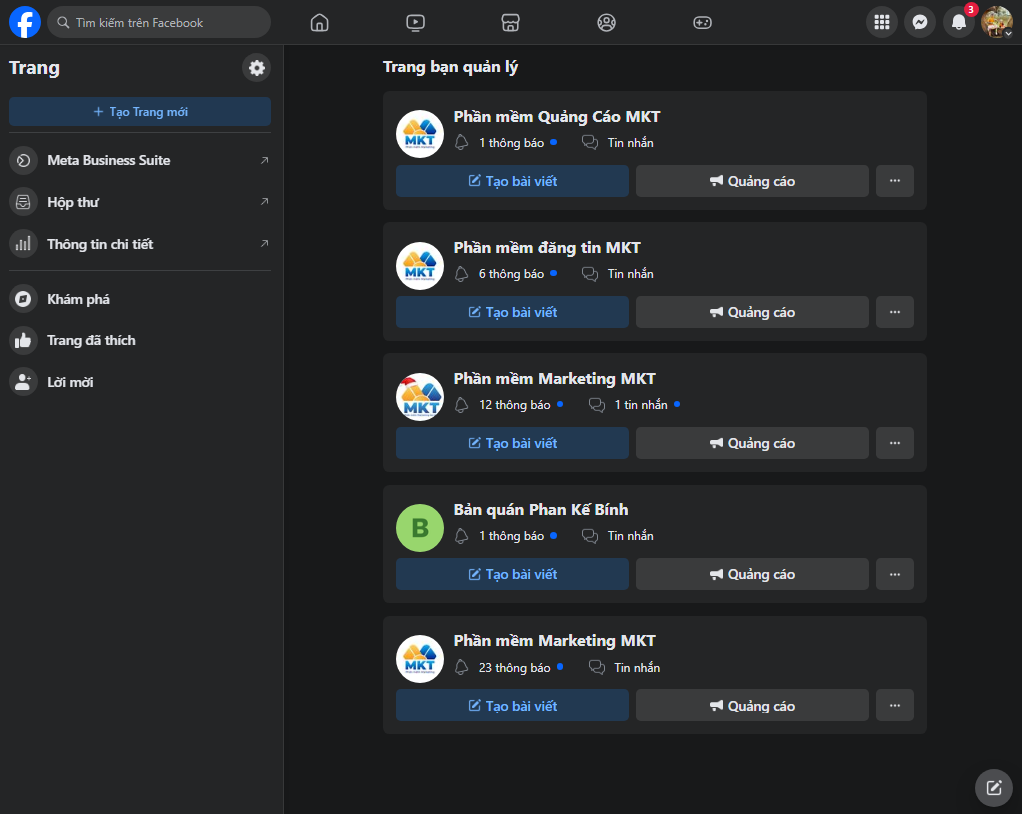The image size is (1022, 814).
Task: Open the Groups icon in top bar
Action: tap(606, 22)
